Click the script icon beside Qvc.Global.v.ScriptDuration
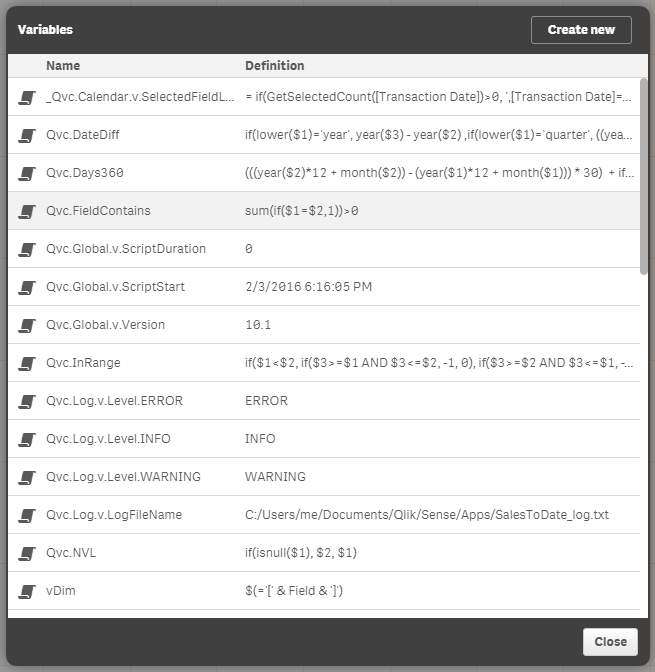Image resolution: width=655 pixels, height=672 pixels. [x=27, y=249]
